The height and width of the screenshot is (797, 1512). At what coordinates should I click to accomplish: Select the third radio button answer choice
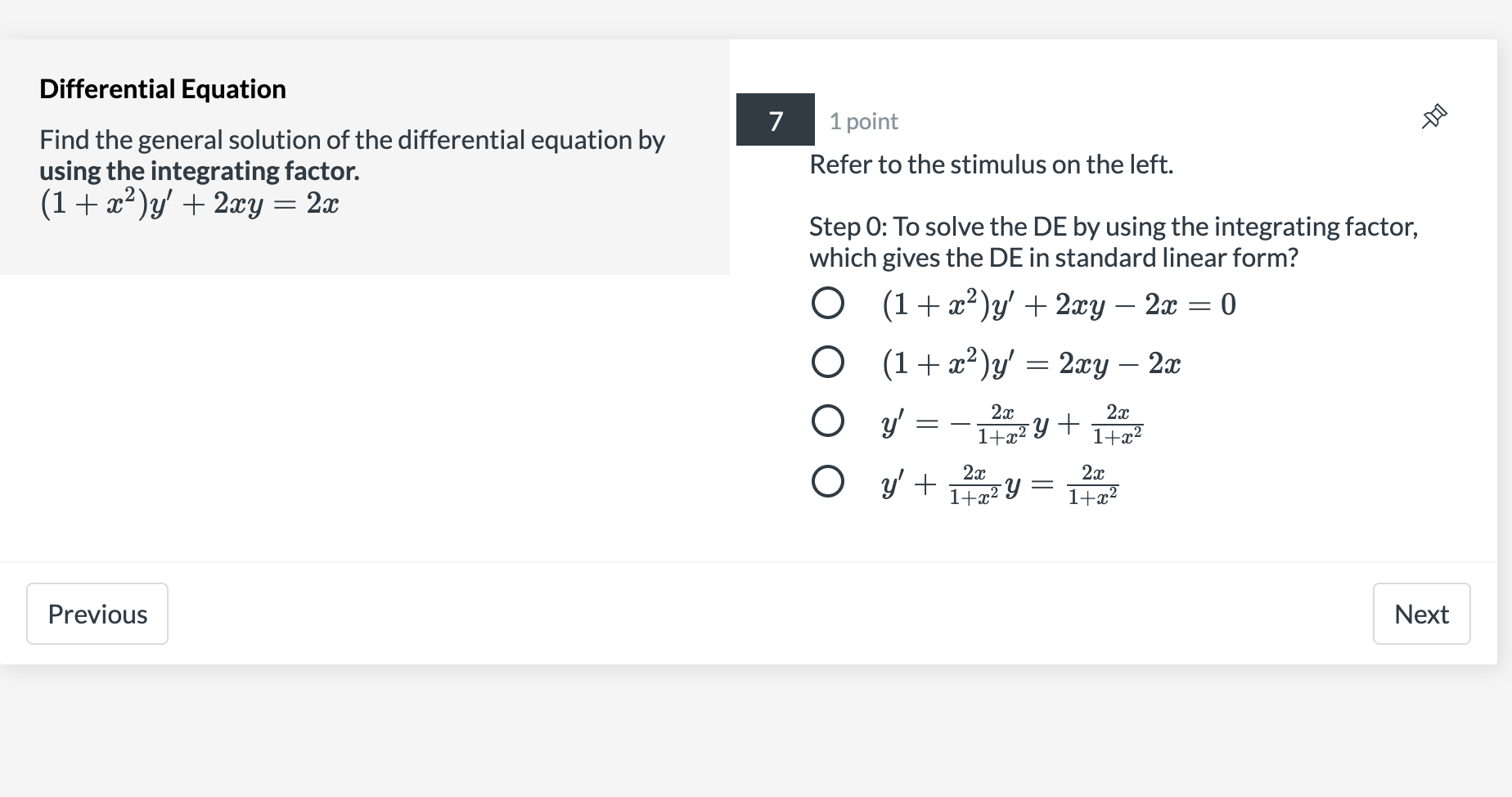coord(828,421)
